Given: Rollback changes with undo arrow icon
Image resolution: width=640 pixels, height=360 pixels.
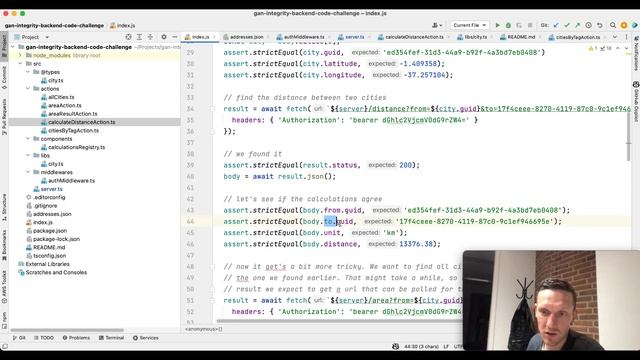Looking at the screenshot, I should click(600, 25).
